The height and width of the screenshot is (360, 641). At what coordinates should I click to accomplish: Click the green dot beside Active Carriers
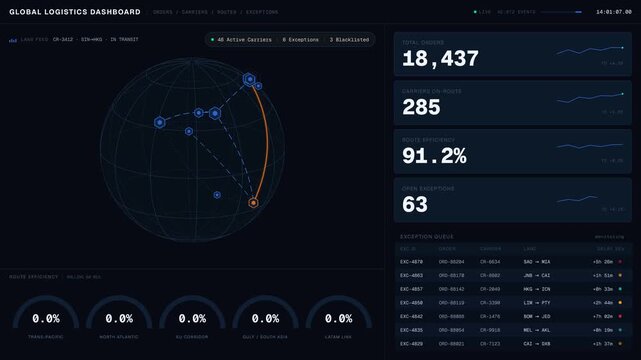pos(212,40)
